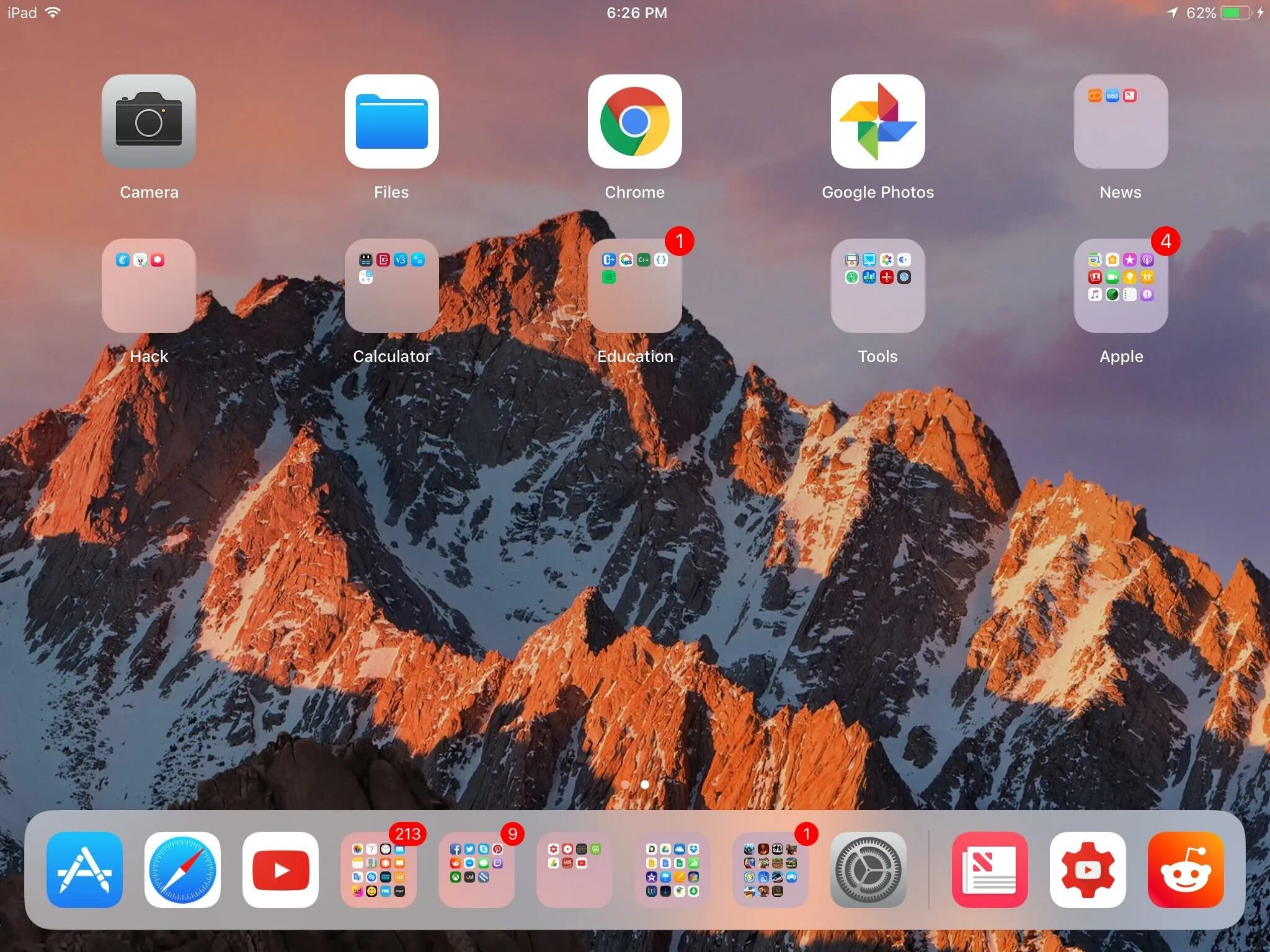Open Google Photos
Screen dimensions: 1270x952
[877, 122]
